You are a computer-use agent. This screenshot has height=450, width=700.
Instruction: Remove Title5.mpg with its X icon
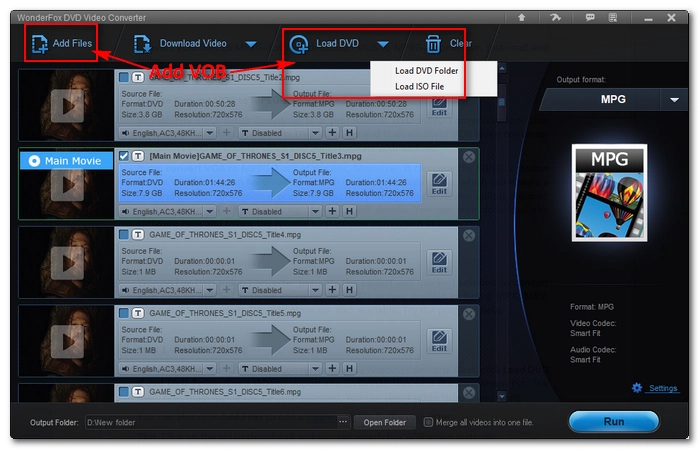(469, 314)
